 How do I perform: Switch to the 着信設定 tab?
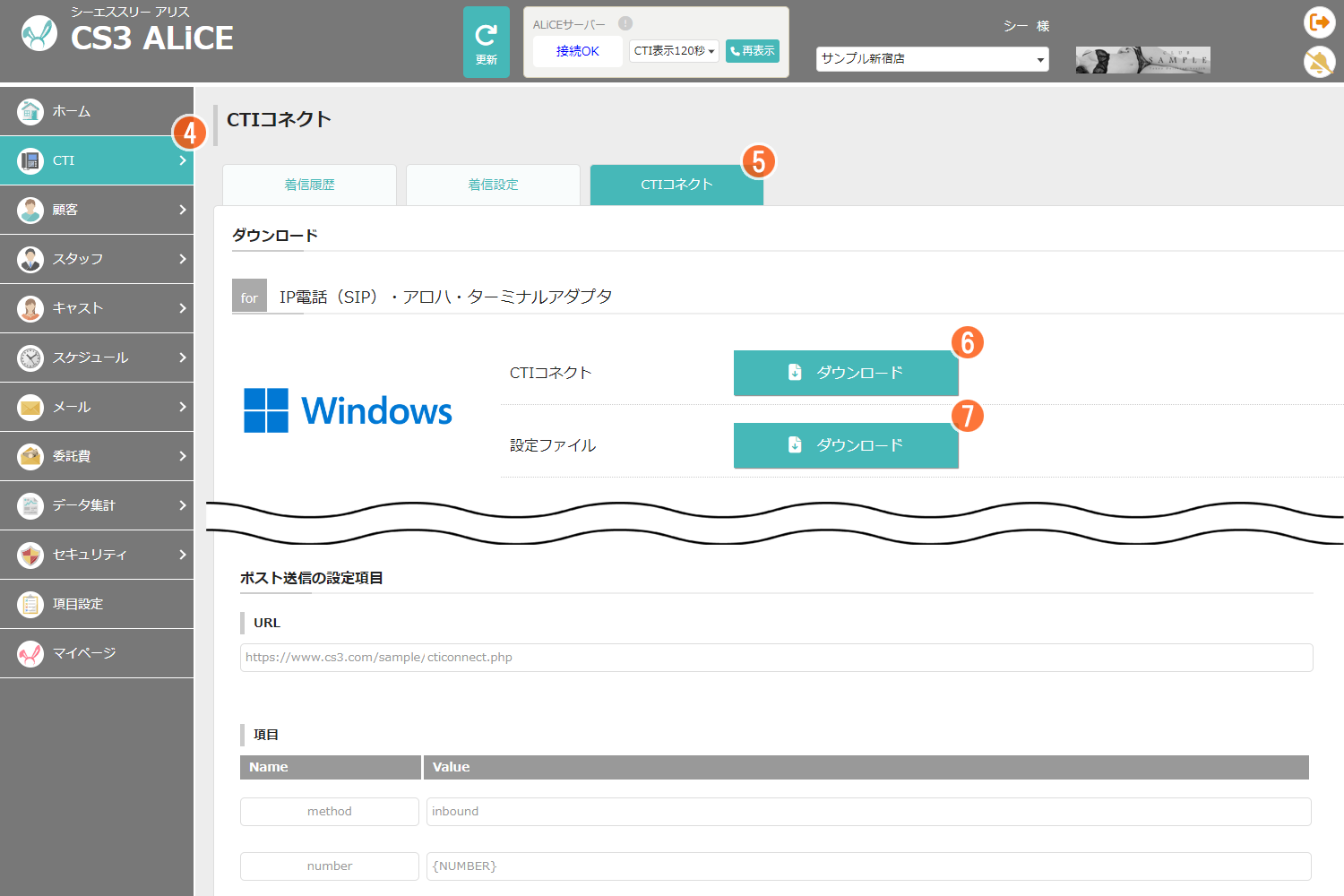[493, 185]
